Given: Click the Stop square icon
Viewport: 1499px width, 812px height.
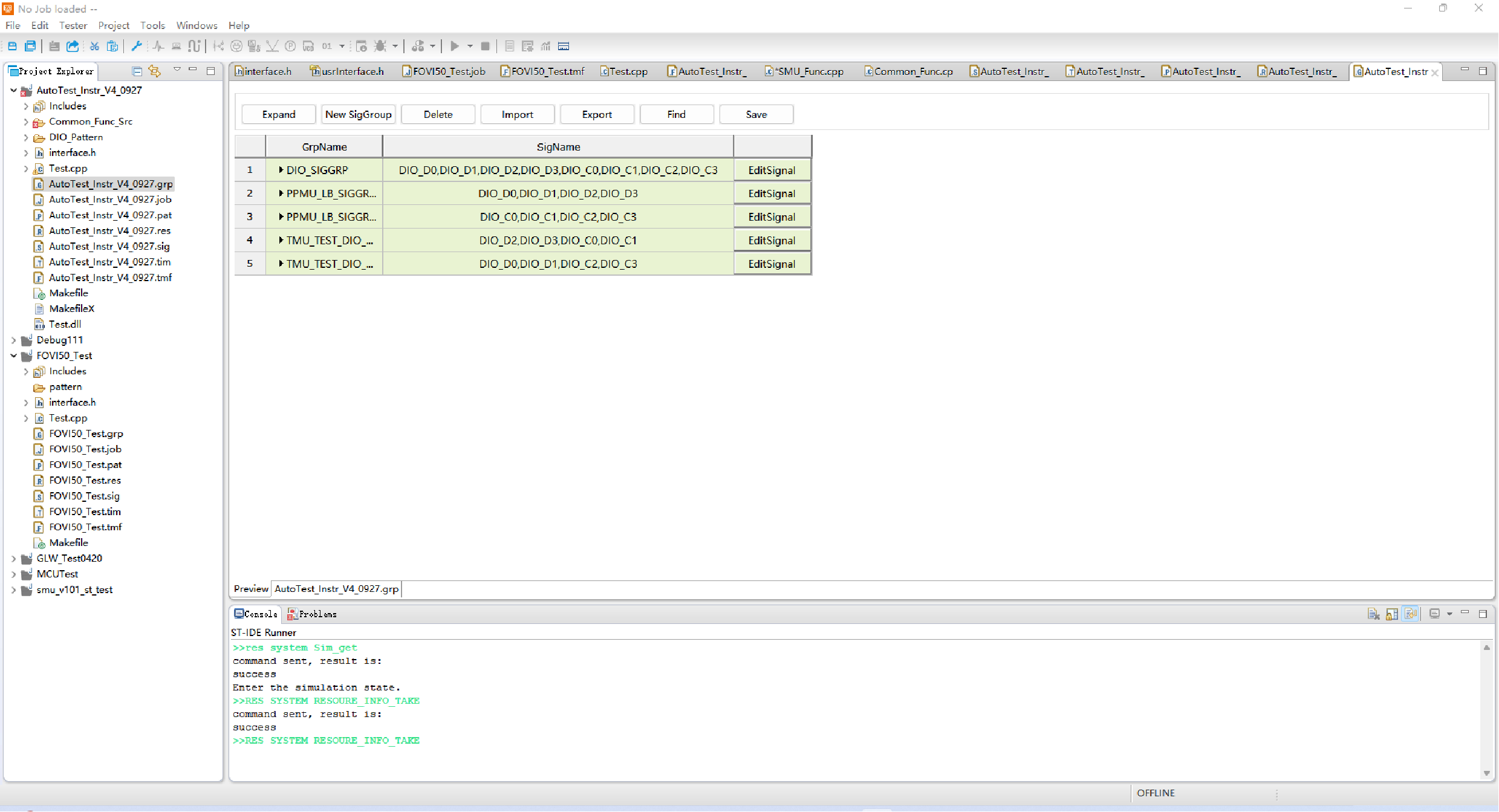Looking at the screenshot, I should pyautogui.click(x=485, y=46).
